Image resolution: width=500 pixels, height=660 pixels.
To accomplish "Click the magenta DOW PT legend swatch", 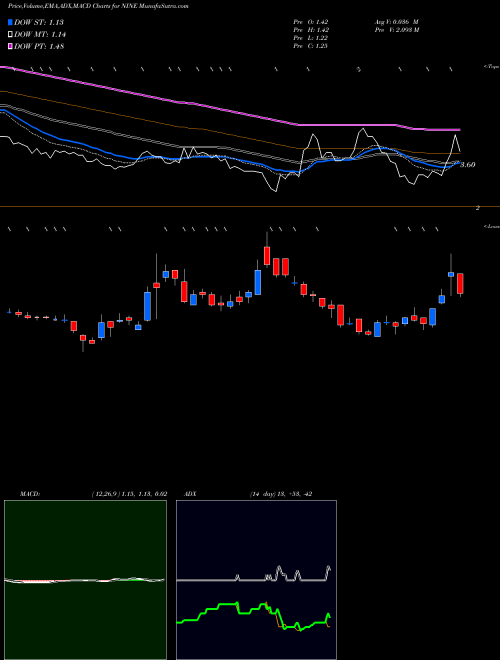I will point(11,47).
